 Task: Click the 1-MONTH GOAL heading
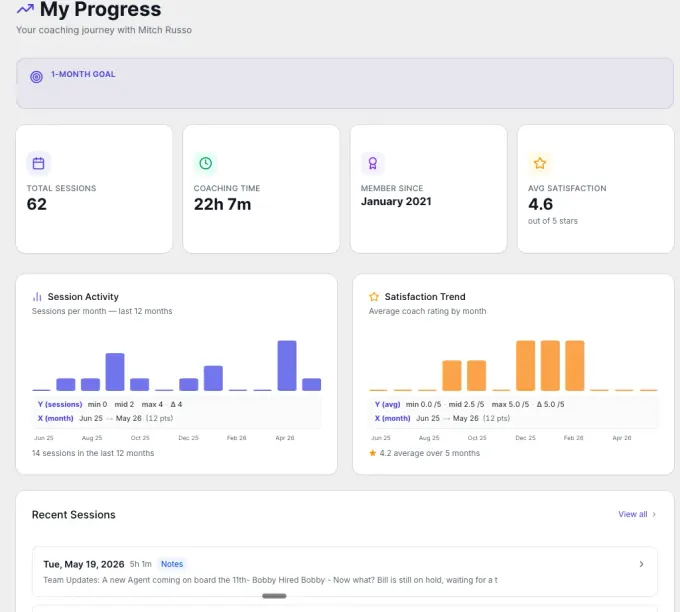[83, 74]
